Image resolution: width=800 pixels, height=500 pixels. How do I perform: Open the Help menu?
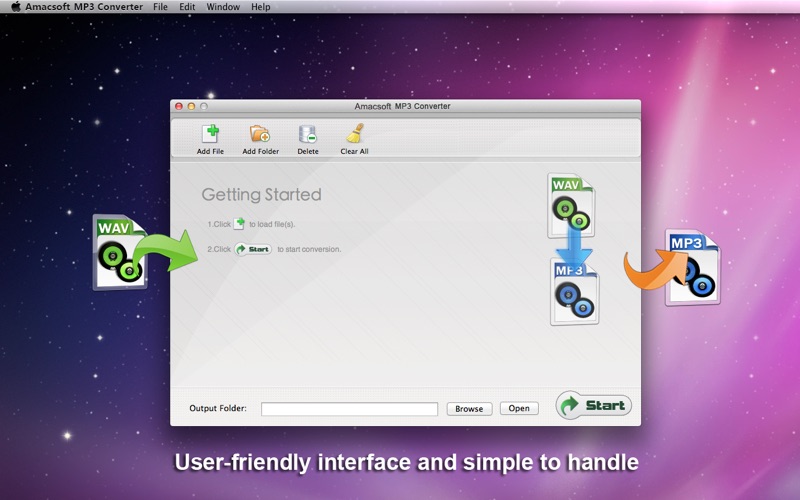[260, 7]
